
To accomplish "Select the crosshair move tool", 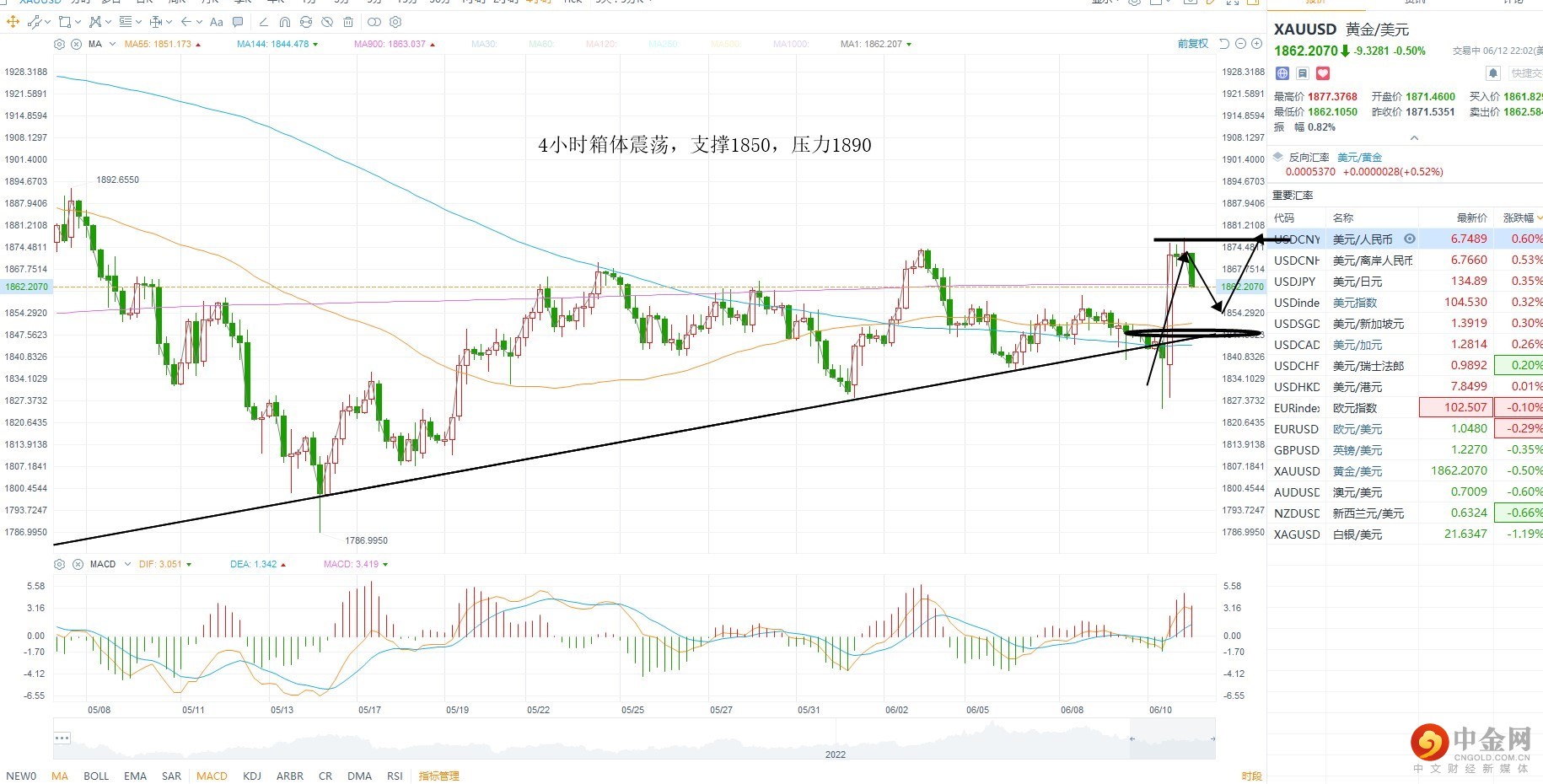I will [x=13, y=22].
